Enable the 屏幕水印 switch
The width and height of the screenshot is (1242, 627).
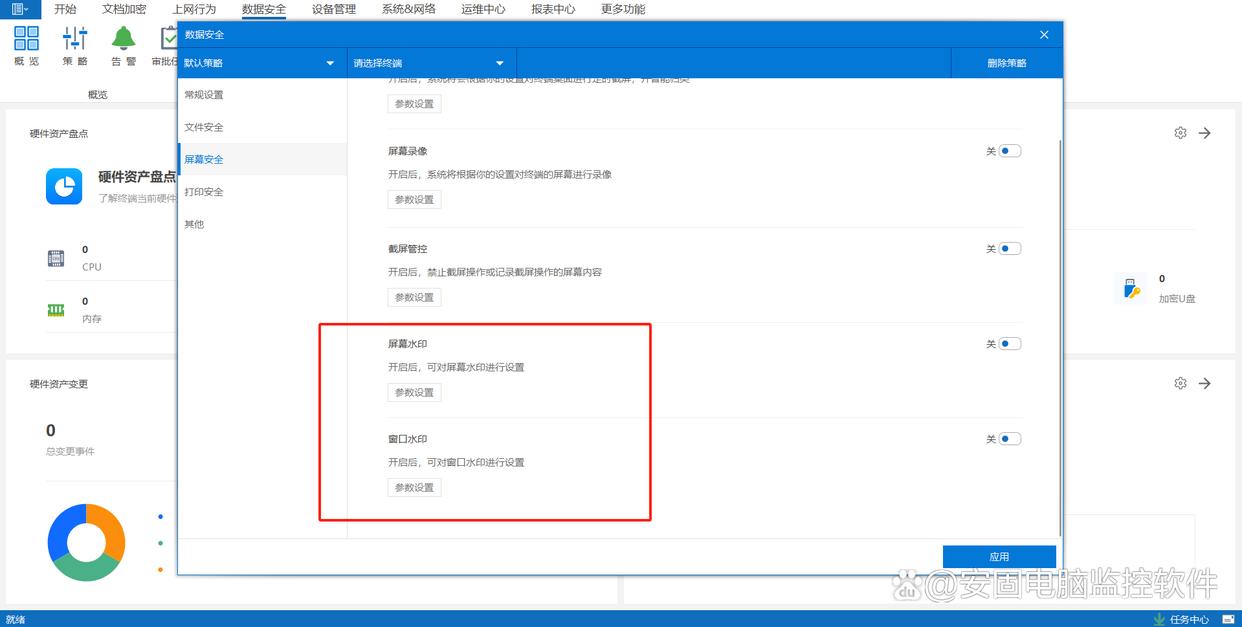(1010, 344)
